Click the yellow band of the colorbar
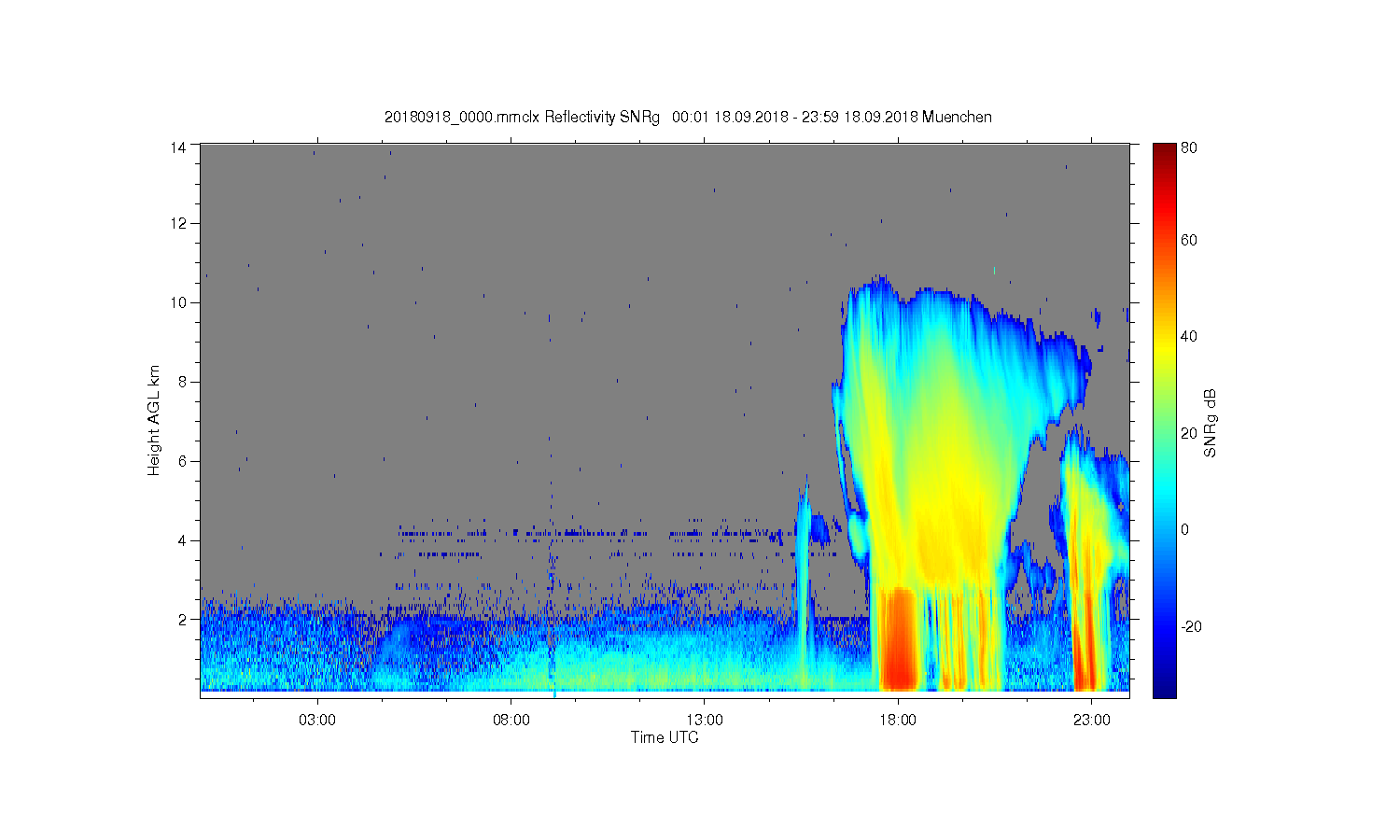 pos(1165,350)
